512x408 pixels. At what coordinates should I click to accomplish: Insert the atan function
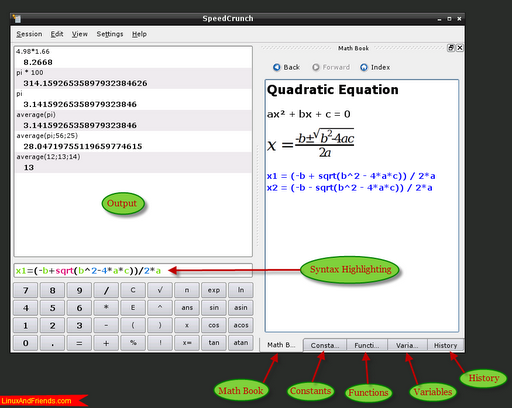pos(241,343)
